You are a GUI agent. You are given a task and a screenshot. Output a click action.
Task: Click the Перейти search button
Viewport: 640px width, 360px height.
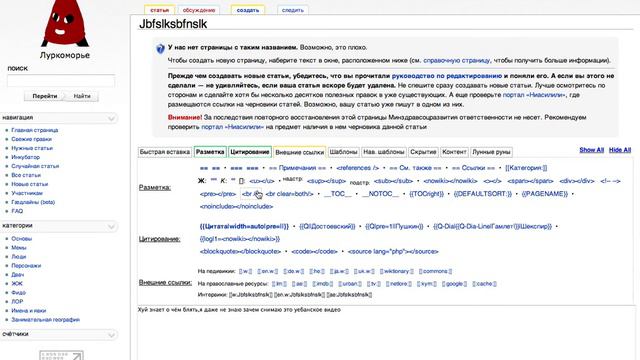44,96
